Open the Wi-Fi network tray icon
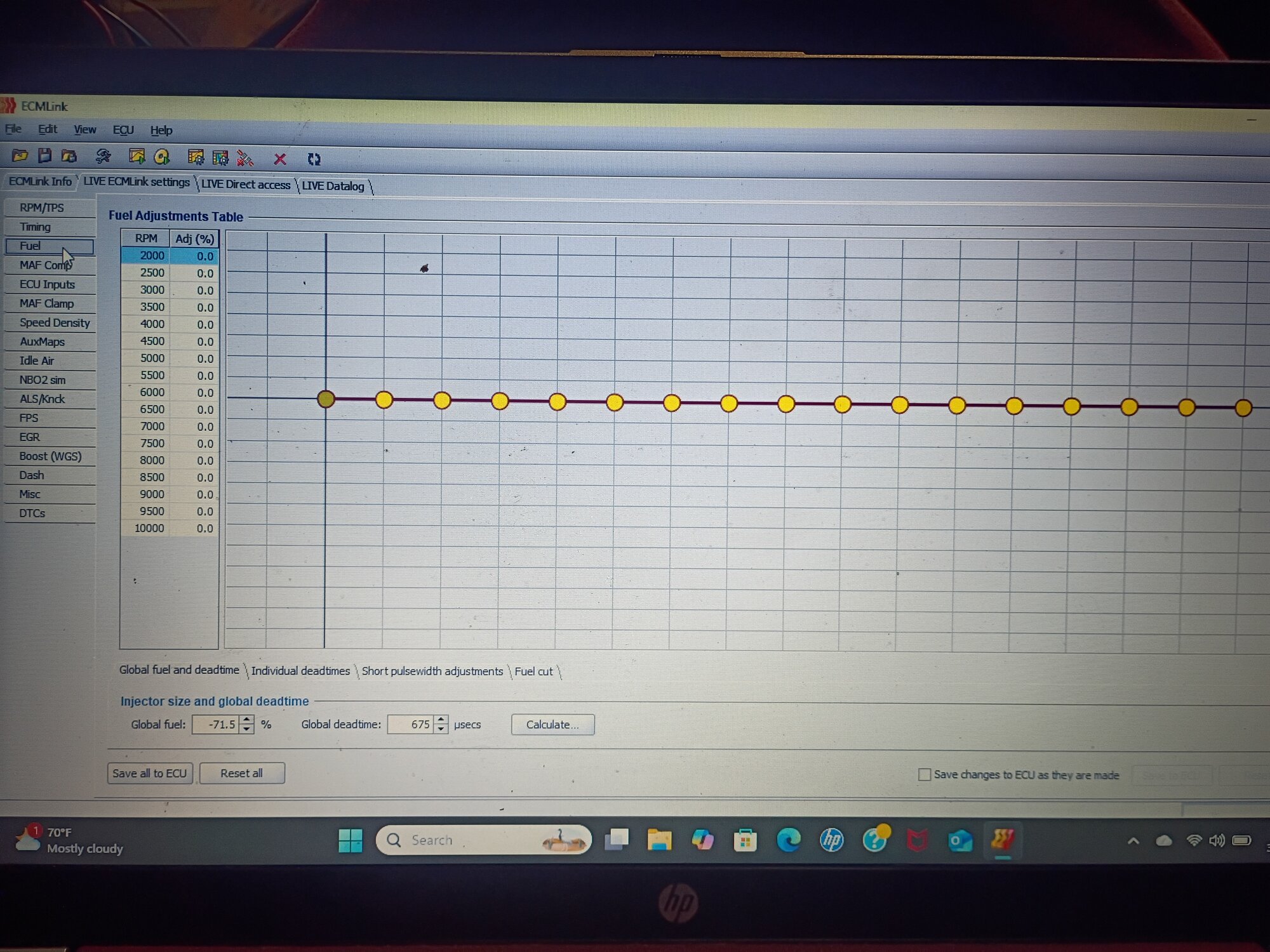 pos(1194,841)
